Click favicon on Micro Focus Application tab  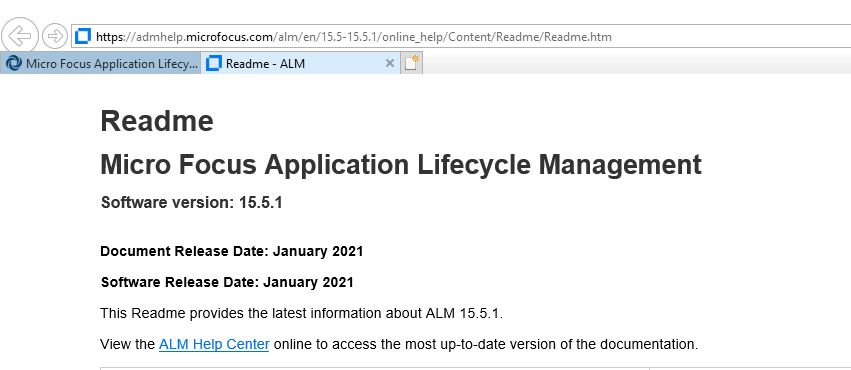click(x=14, y=63)
